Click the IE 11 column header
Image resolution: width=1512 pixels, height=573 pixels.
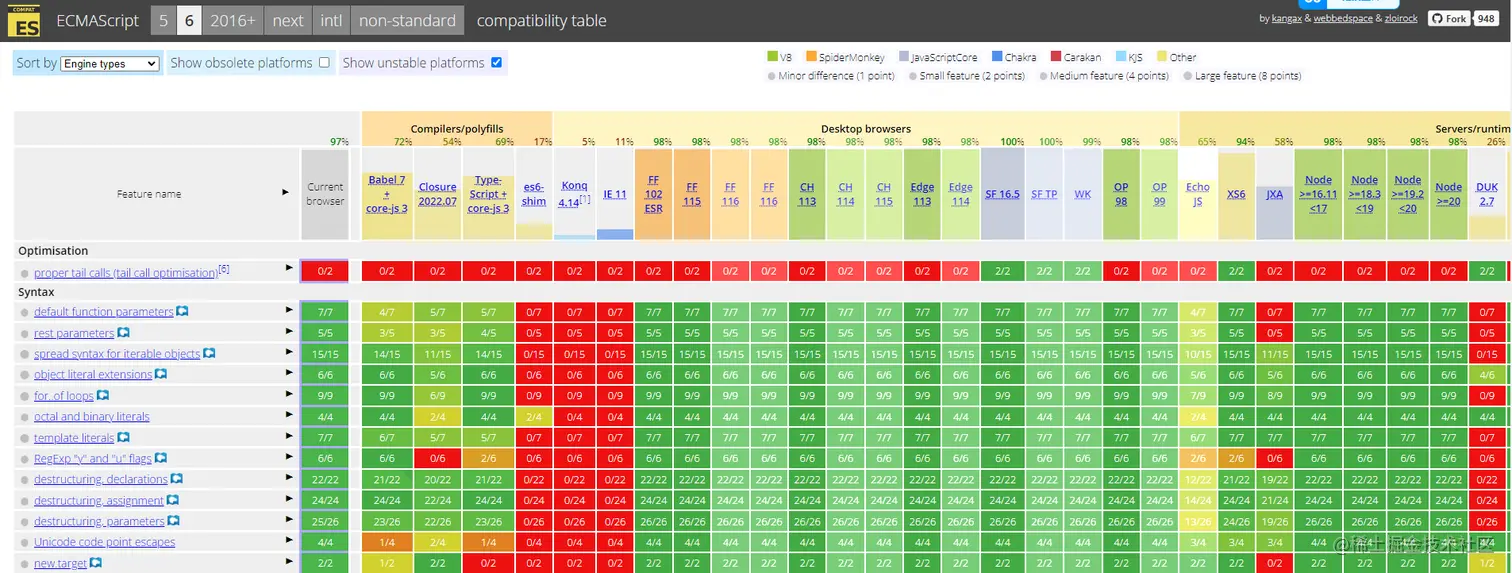pos(614,194)
